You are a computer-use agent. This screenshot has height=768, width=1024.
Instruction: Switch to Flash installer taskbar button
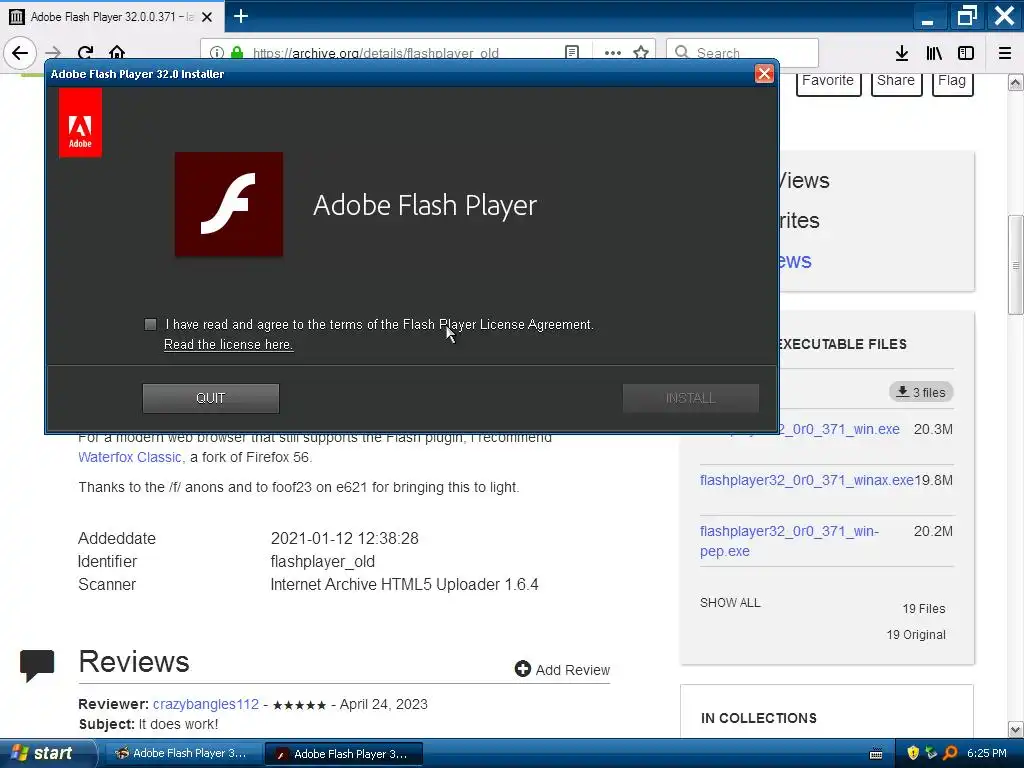pyautogui.click(x=344, y=754)
